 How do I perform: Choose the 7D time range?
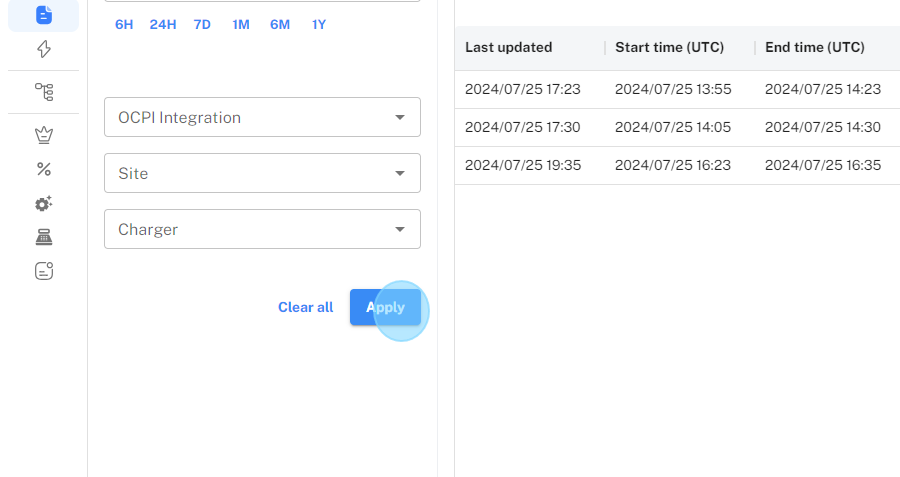click(202, 24)
